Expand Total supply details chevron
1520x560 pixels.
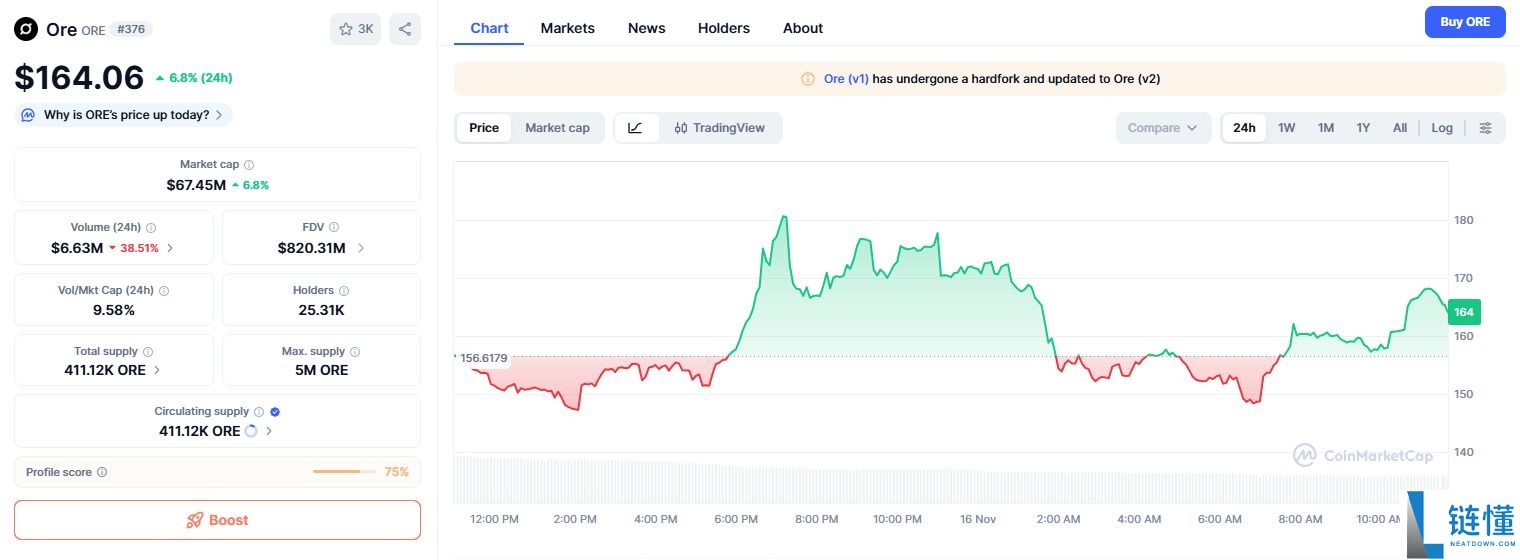tap(157, 370)
